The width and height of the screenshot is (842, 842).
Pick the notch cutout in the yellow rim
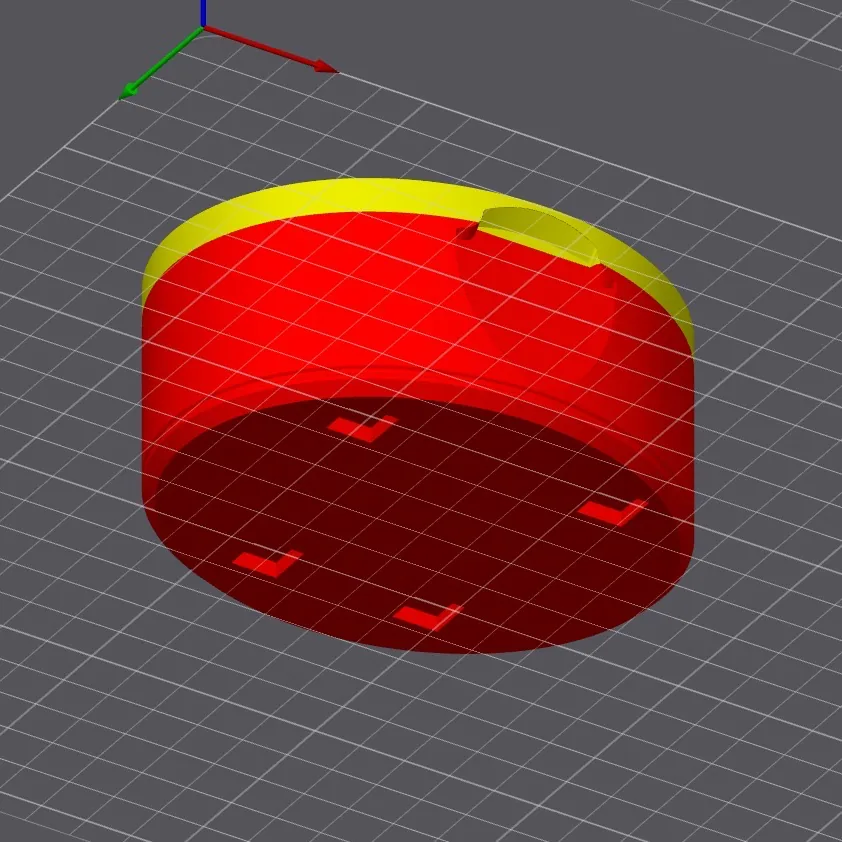point(539,236)
